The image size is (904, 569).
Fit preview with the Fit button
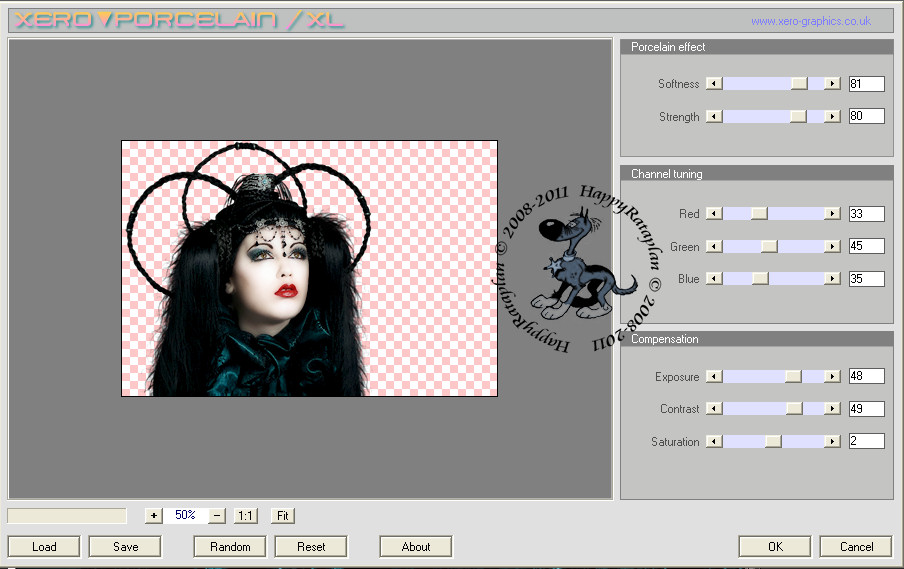(x=282, y=515)
